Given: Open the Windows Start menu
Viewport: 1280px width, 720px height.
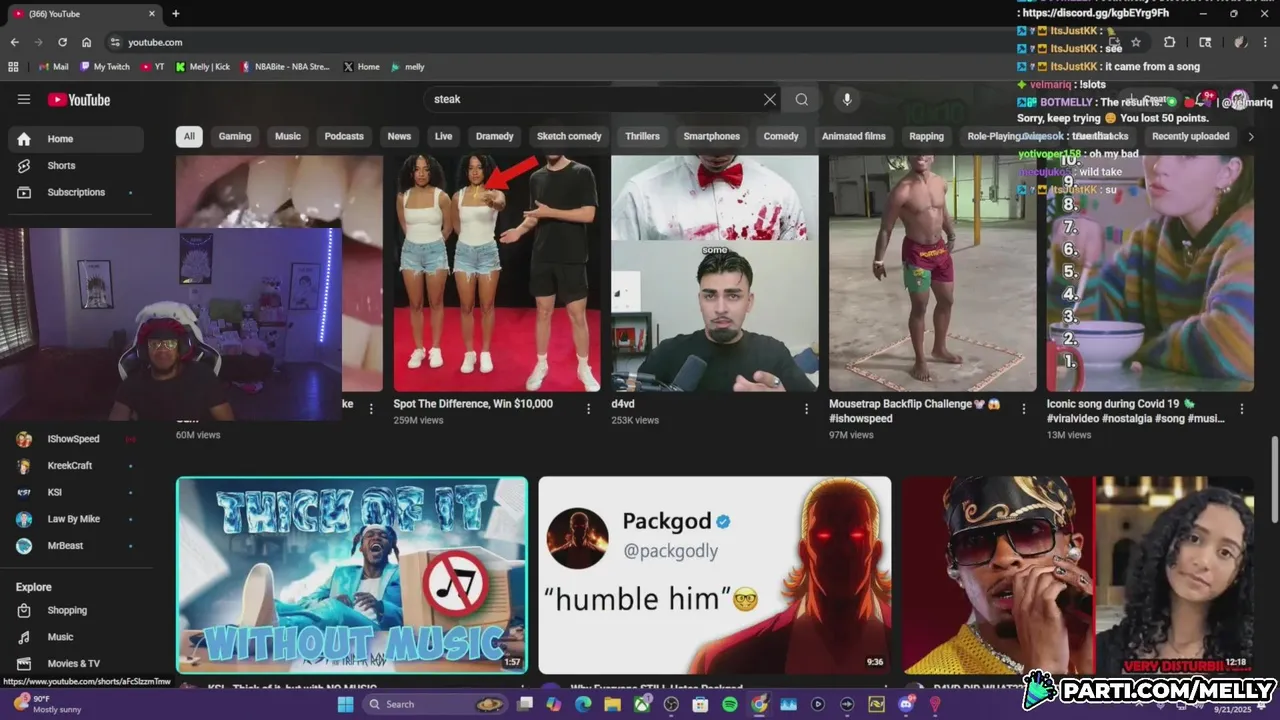Looking at the screenshot, I should (x=345, y=704).
